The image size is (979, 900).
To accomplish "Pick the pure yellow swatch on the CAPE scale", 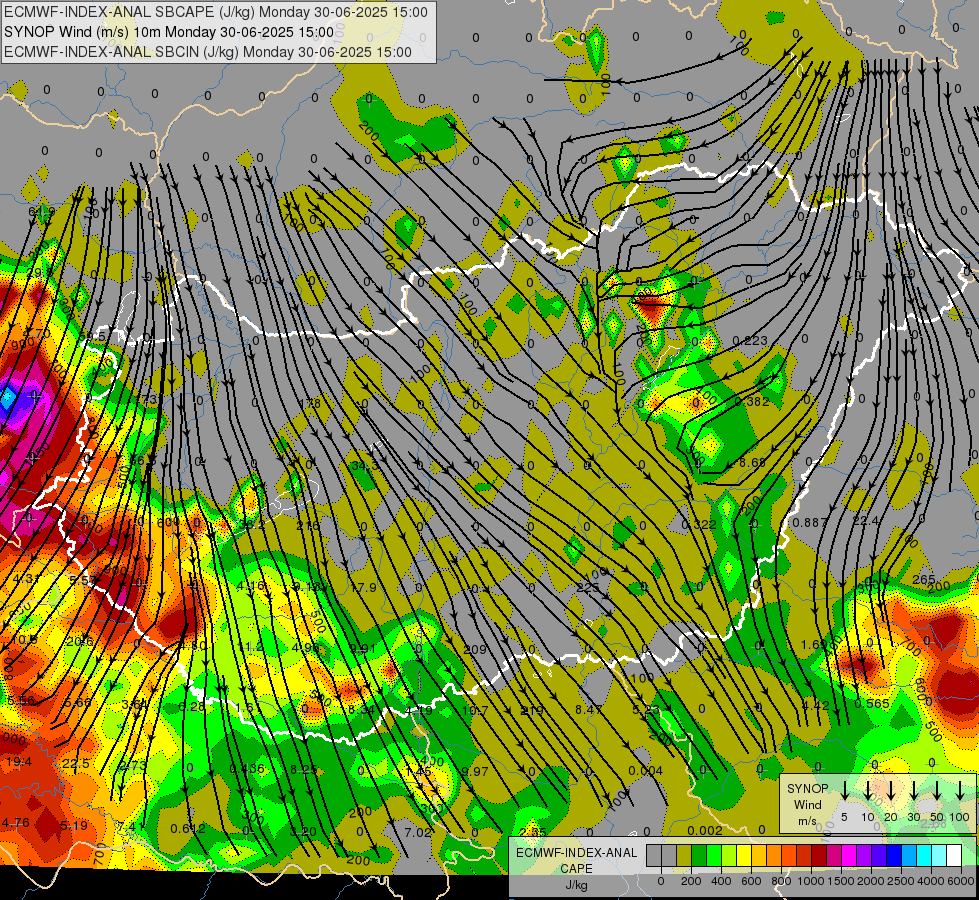I will coord(744,855).
